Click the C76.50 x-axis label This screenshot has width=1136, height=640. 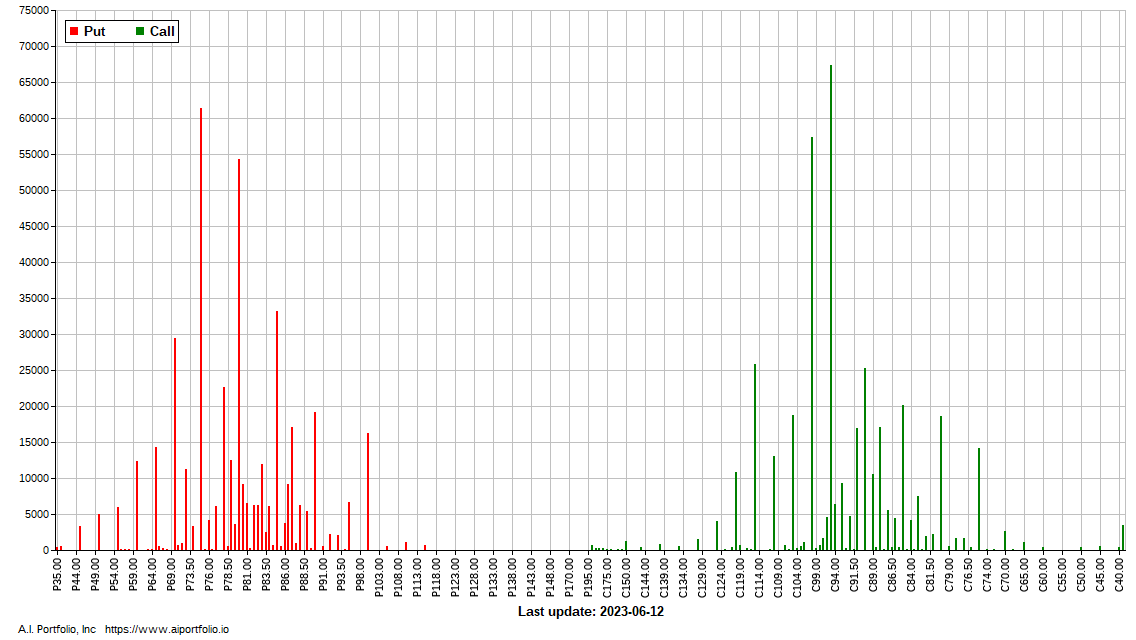967,575
